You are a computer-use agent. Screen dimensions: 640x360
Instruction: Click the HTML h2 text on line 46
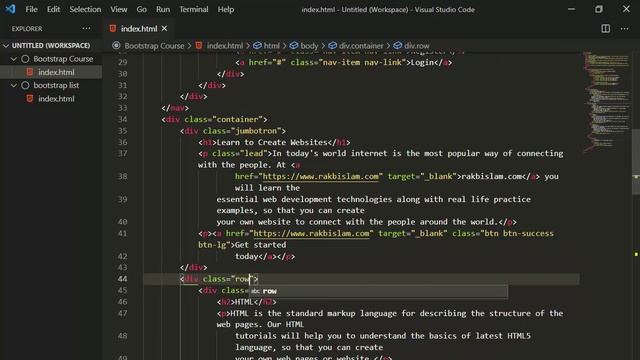tap(244, 302)
